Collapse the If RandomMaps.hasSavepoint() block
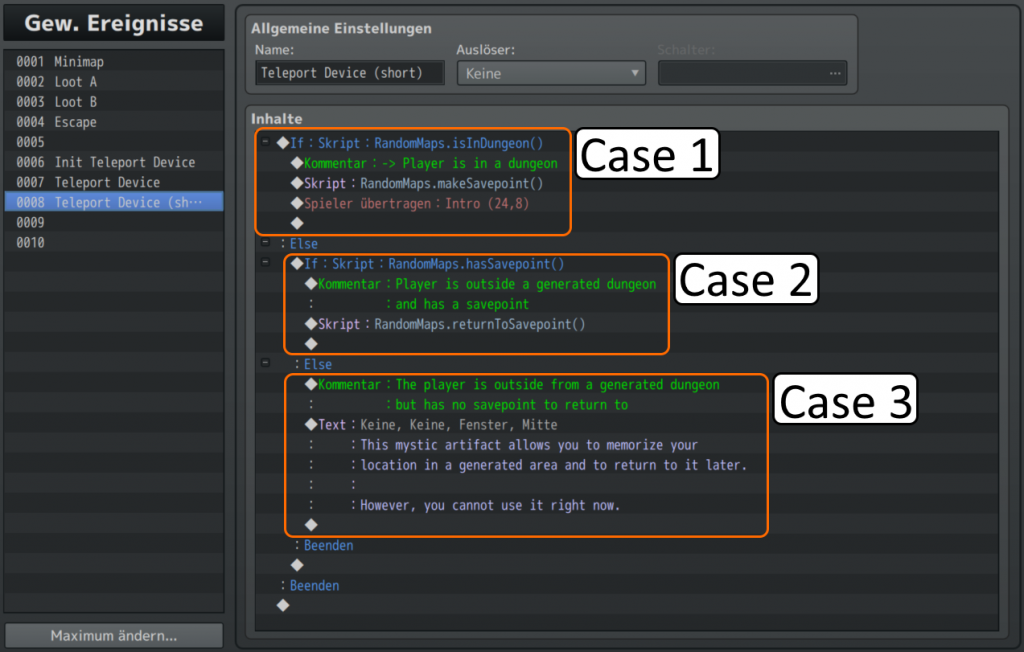This screenshot has height=652, width=1024. 265,263
